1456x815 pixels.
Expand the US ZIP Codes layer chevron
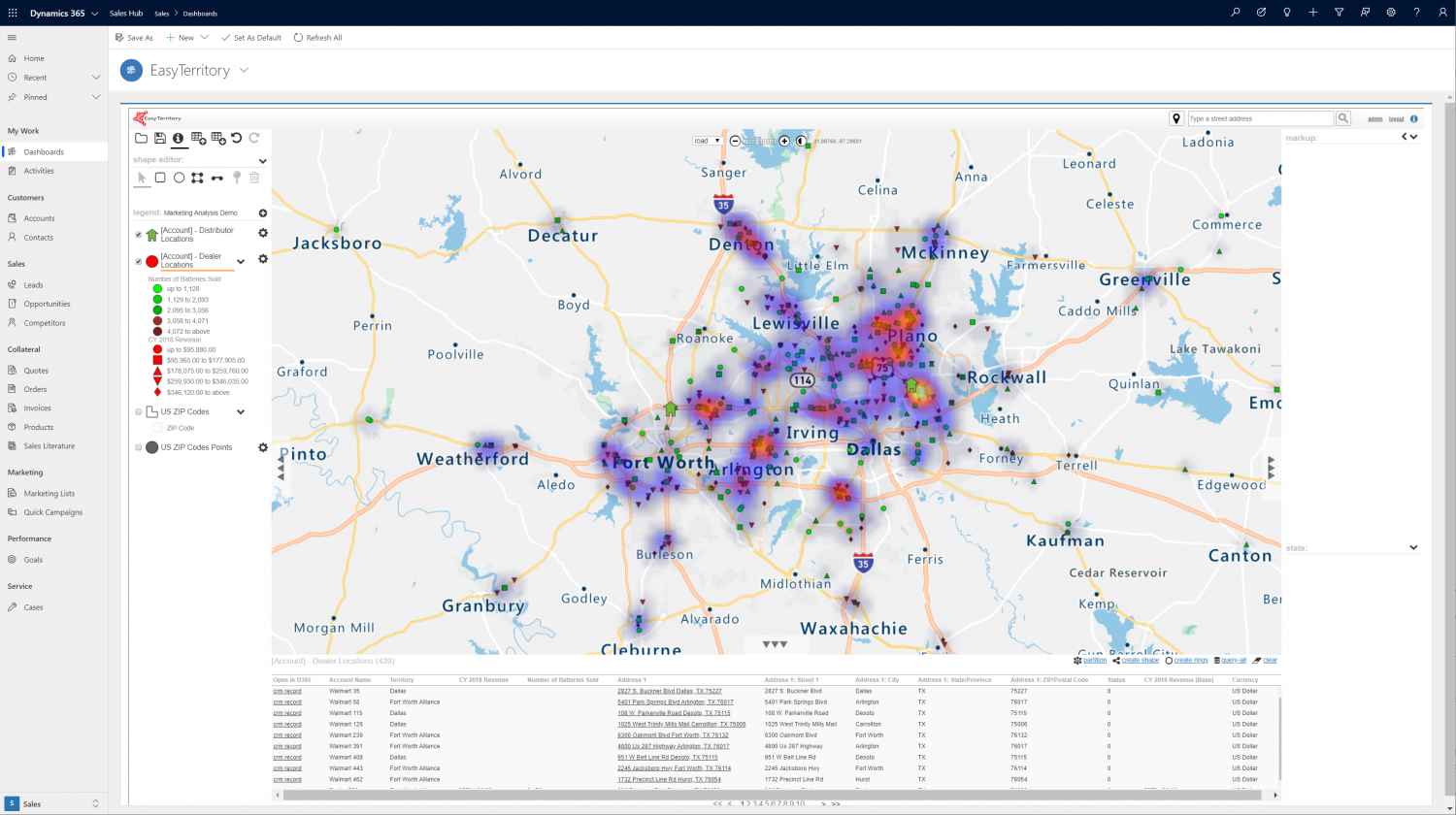point(241,411)
